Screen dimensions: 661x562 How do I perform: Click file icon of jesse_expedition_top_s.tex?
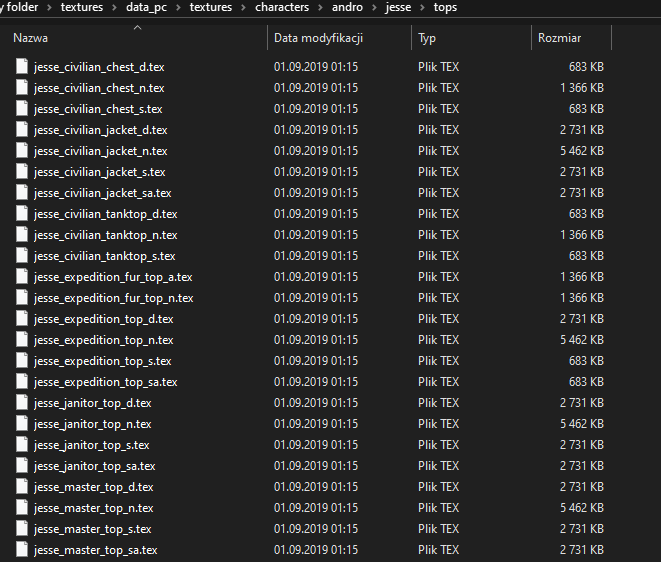22,361
